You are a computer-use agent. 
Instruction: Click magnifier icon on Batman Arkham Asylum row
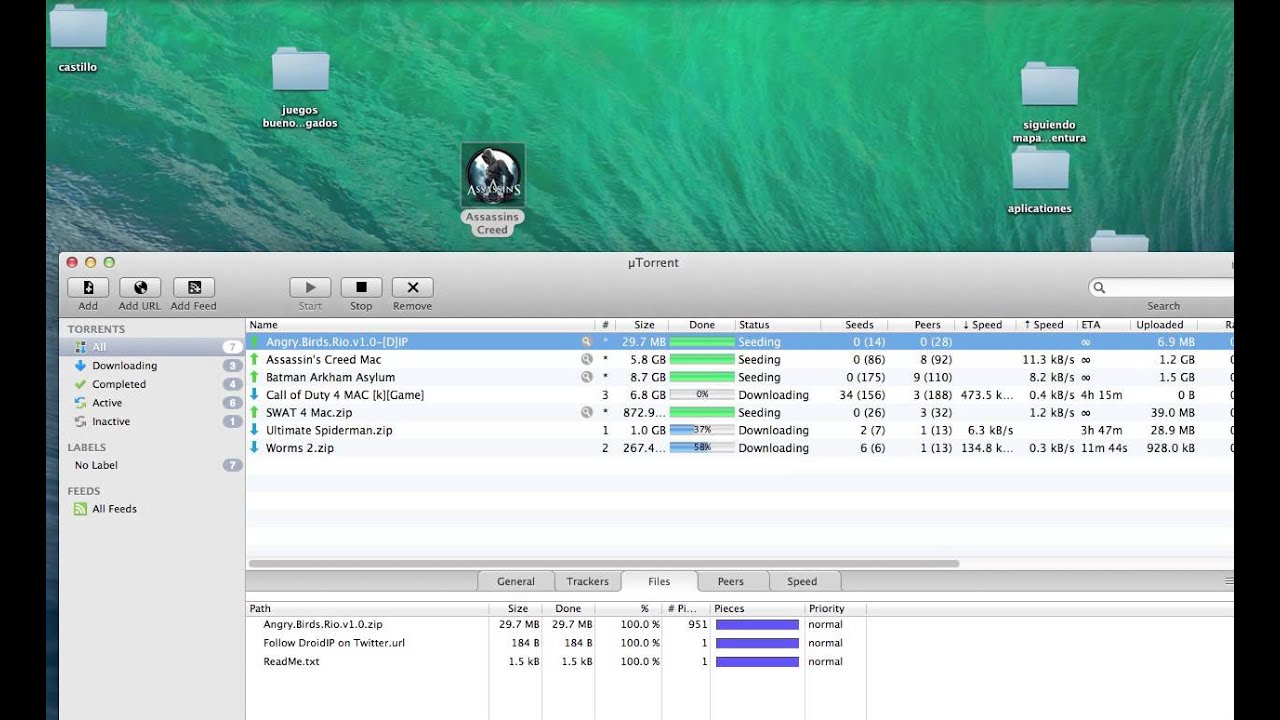587,378
